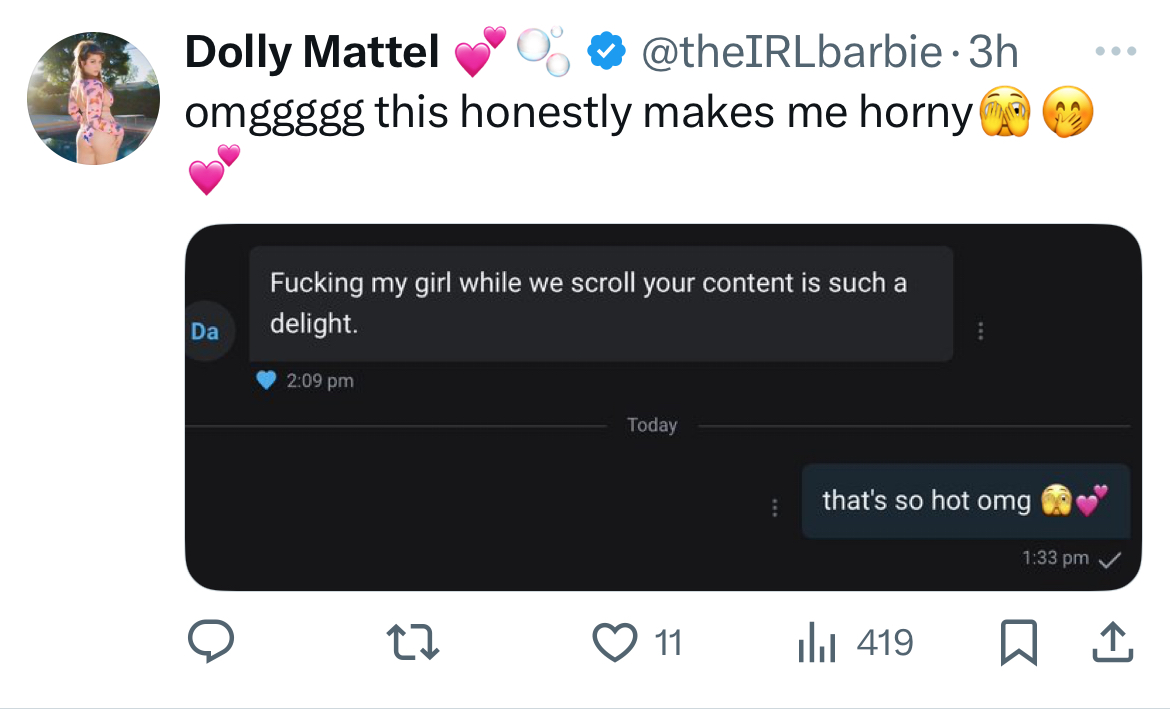1170x711 pixels.
Task: Like the tweet with heart icon
Action: pyautogui.click(x=615, y=642)
